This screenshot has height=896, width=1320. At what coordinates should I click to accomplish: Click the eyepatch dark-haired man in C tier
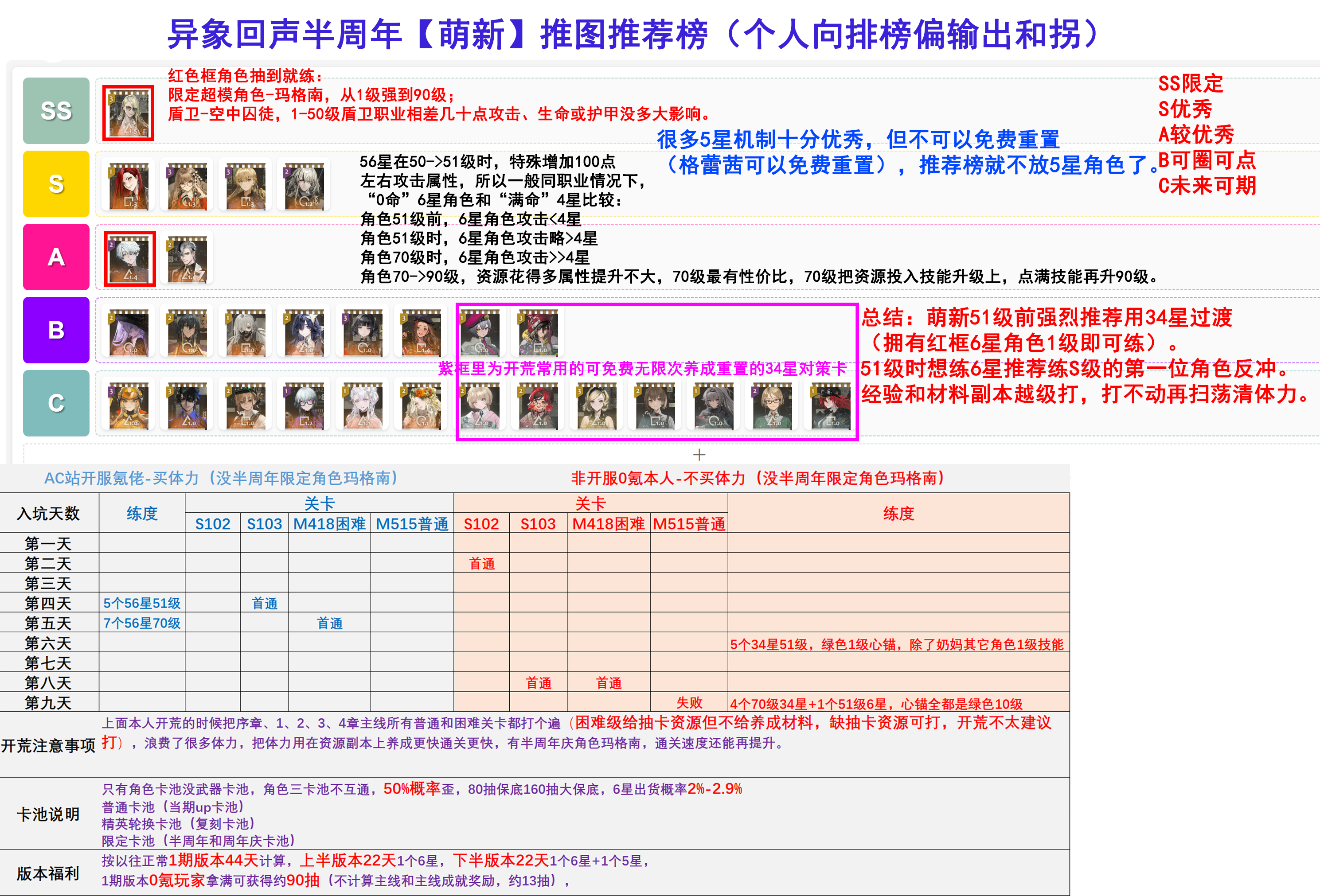187,405
